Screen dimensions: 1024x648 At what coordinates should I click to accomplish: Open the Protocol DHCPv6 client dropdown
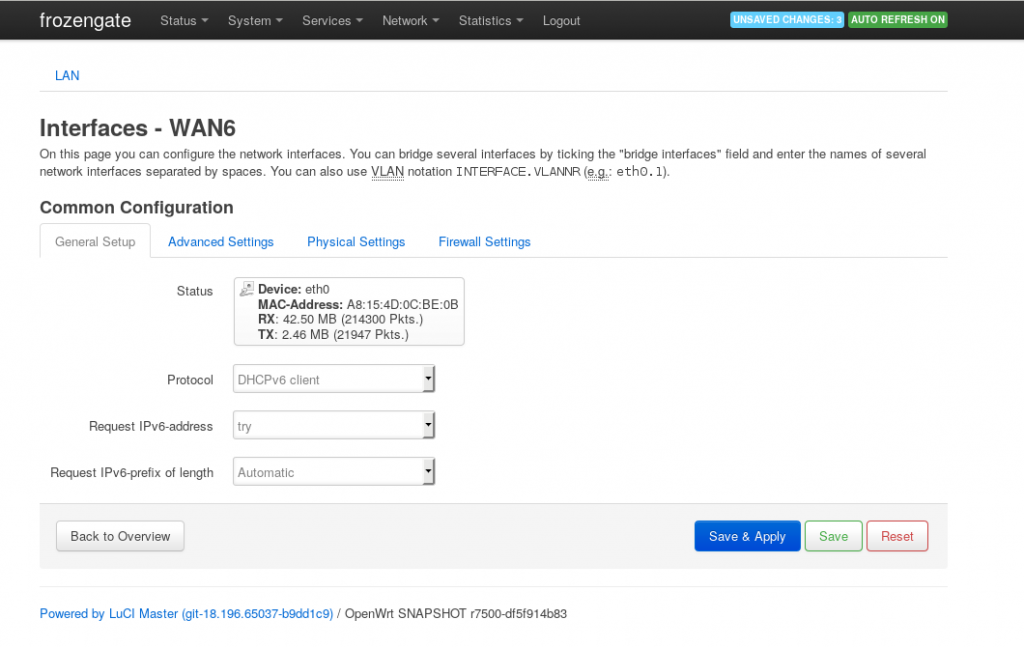(334, 379)
